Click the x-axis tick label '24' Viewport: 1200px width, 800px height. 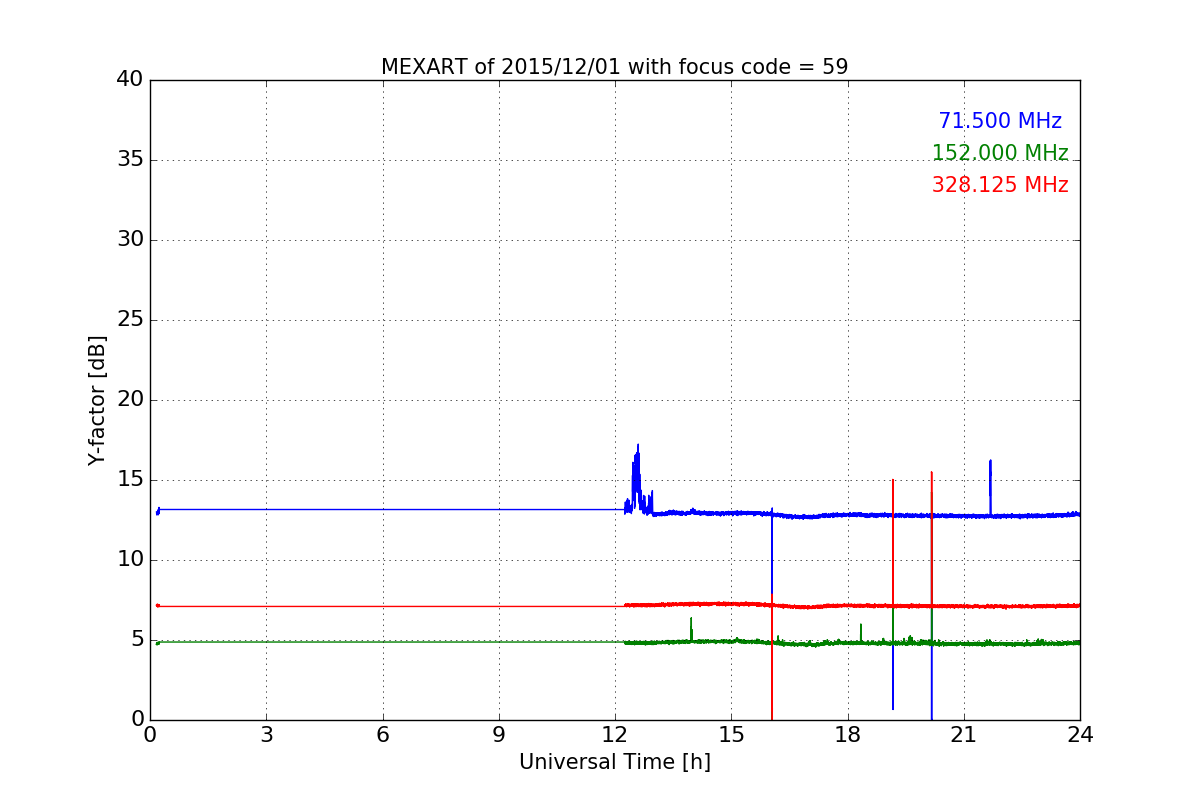[1080, 735]
